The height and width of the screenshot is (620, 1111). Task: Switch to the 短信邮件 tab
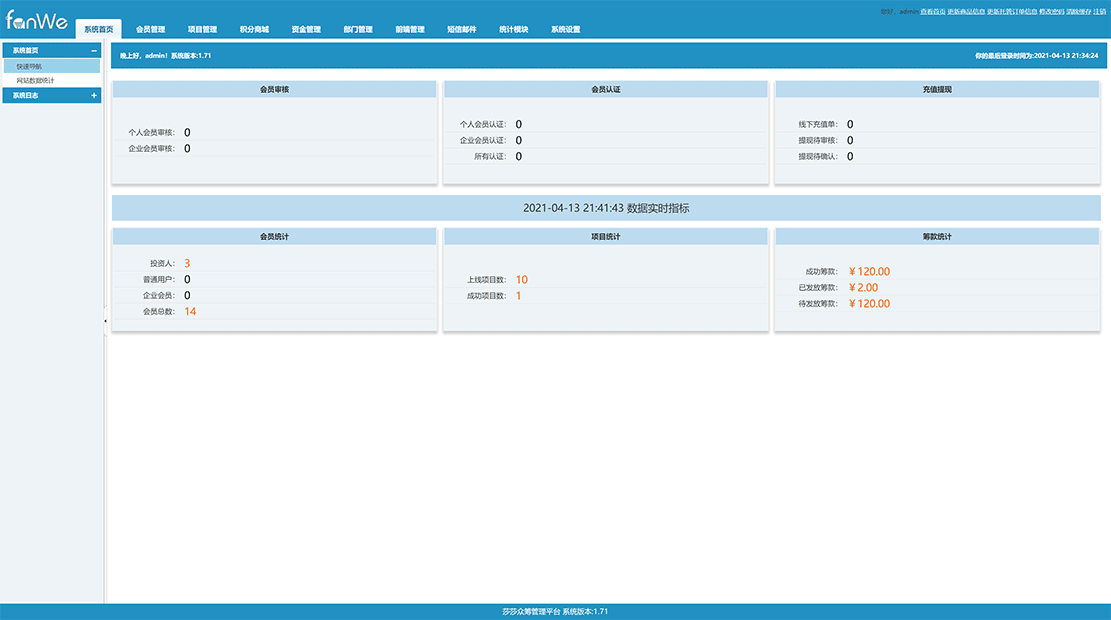462,30
